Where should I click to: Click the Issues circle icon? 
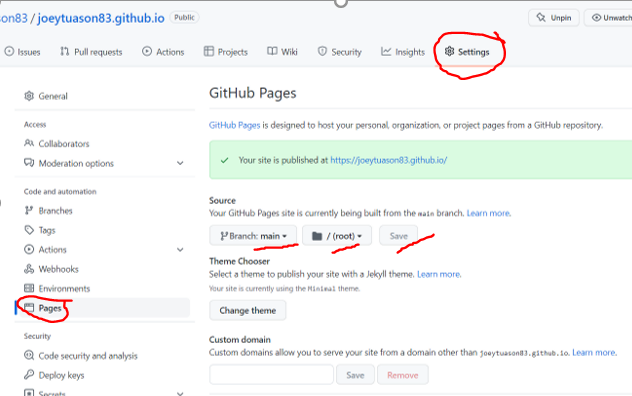coord(9,52)
